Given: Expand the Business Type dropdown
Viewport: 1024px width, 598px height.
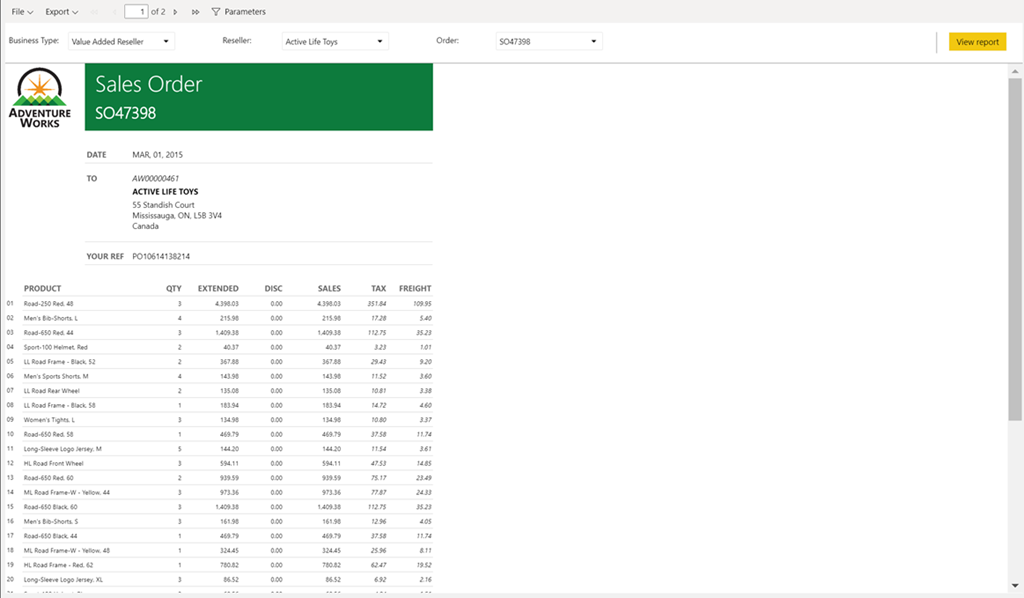Looking at the screenshot, I should tap(121, 42).
